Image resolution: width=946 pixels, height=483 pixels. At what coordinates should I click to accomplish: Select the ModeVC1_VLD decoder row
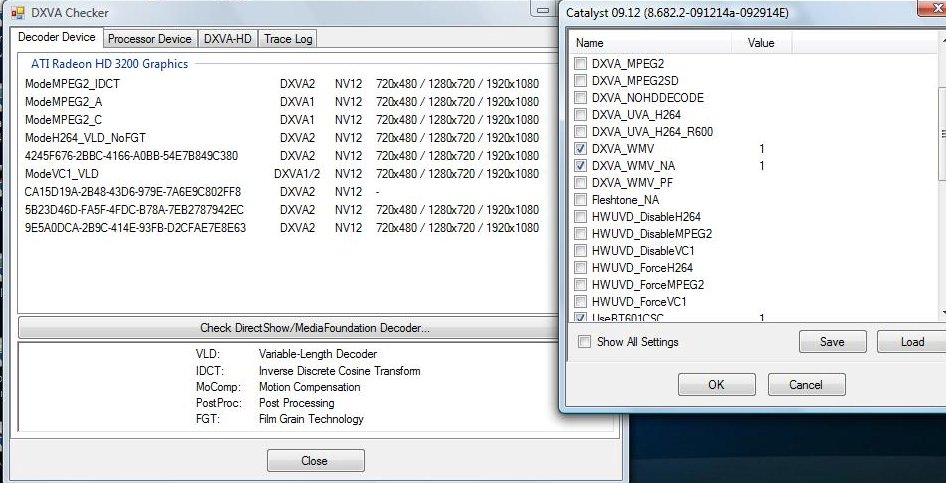(x=282, y=174)
